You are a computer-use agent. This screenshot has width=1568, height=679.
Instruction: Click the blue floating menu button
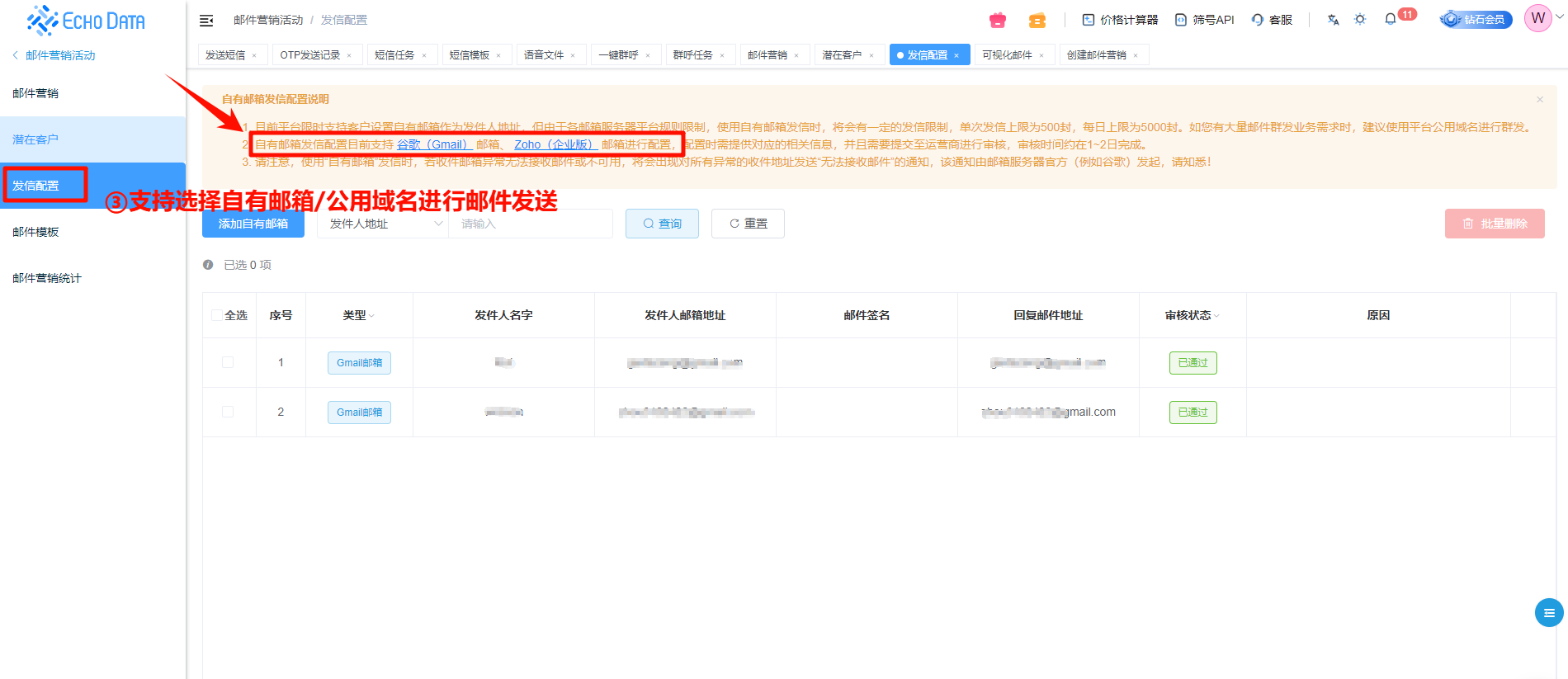(x=1548, y=613)
